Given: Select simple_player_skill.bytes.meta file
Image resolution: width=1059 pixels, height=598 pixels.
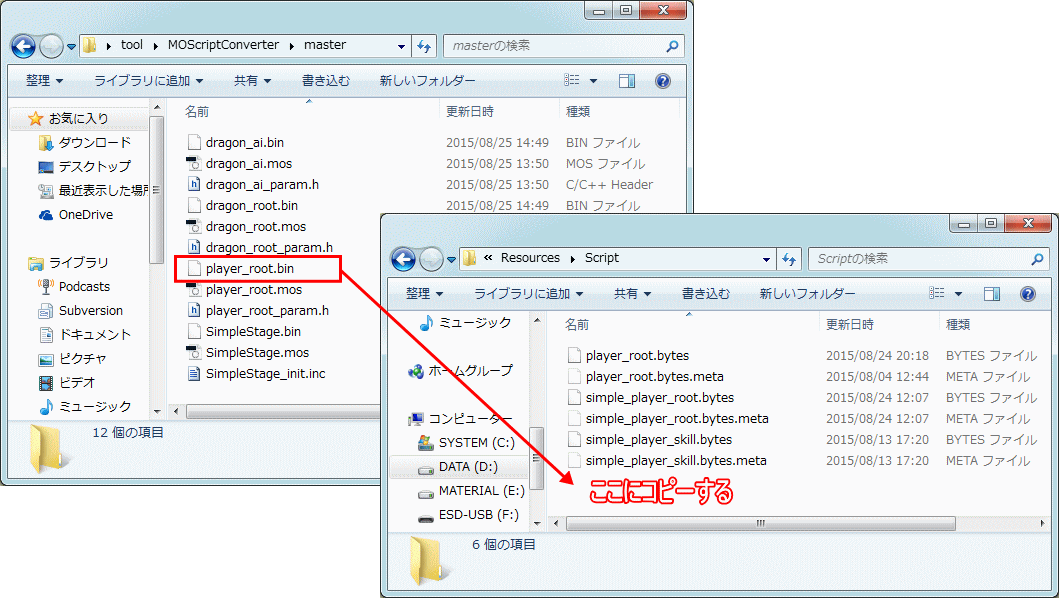Looking at the screenshot, I should coord(667,461).
